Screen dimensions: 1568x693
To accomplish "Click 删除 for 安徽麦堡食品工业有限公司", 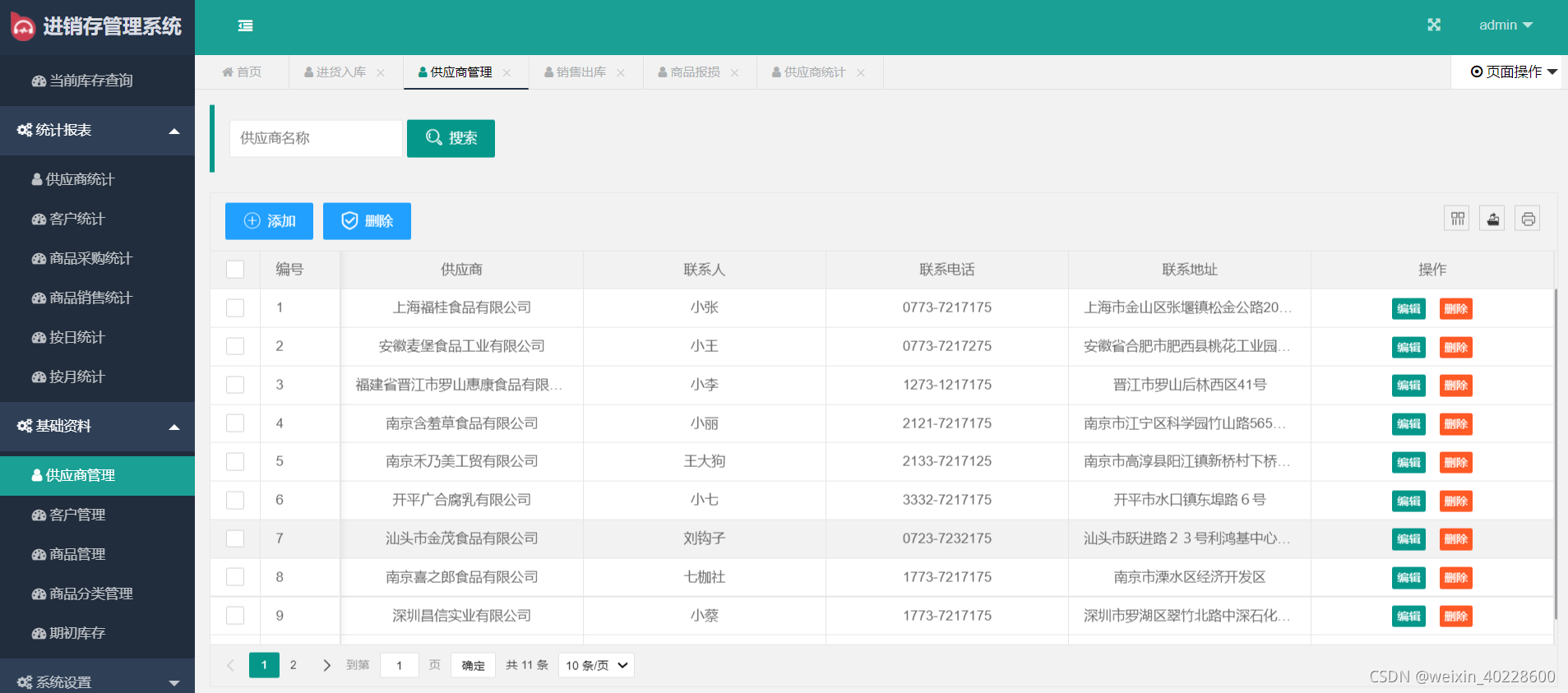I will pyautogui.click(x=1456, y=347).
